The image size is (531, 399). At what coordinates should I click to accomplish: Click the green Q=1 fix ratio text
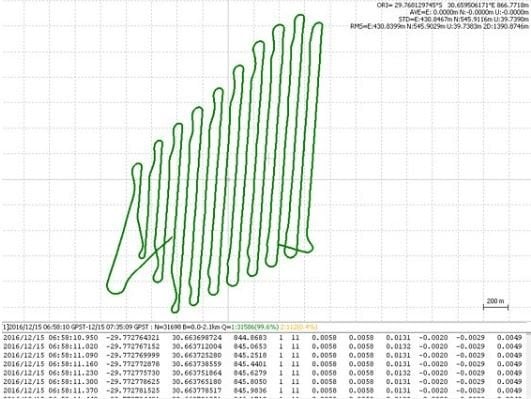254,327
